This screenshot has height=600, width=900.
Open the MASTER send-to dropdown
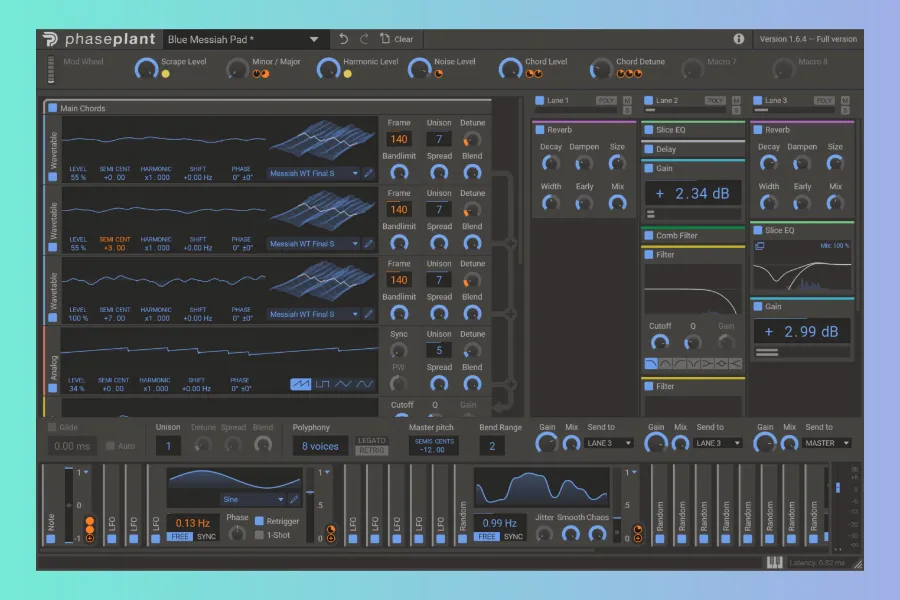826,443
